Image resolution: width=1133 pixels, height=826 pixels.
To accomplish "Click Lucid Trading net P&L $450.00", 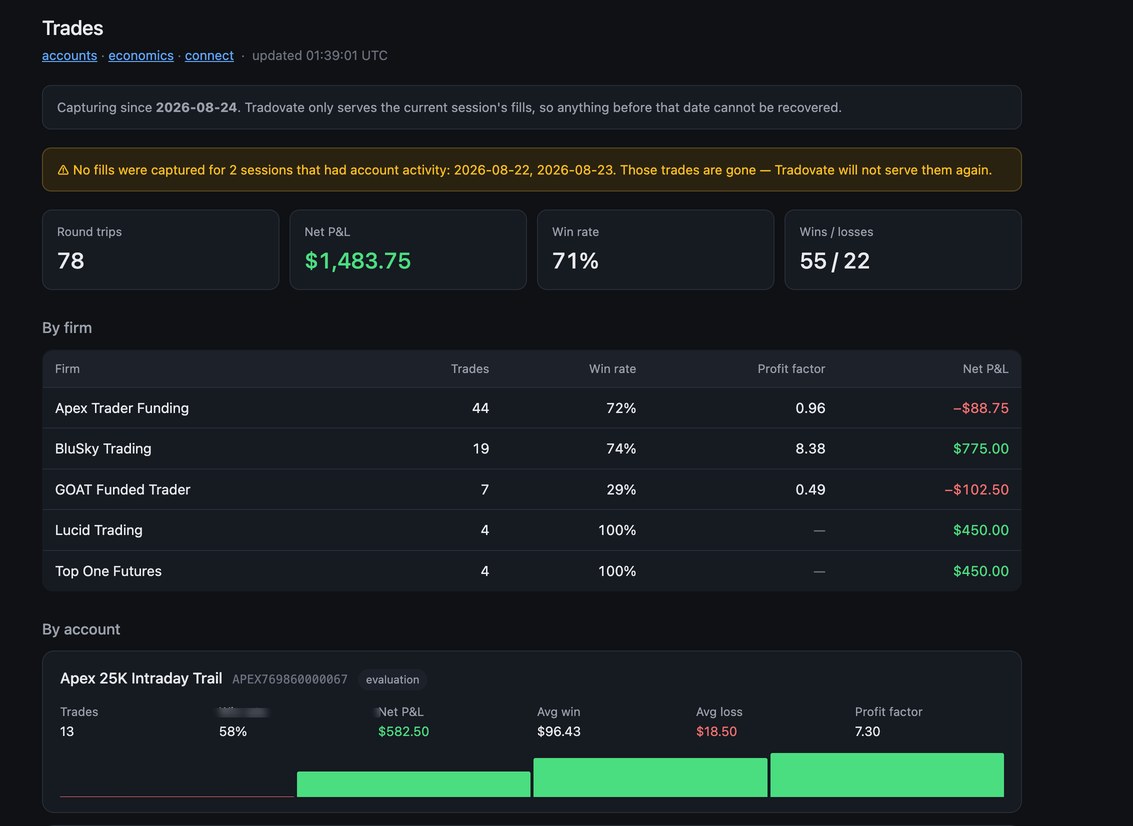I will 981,530.
